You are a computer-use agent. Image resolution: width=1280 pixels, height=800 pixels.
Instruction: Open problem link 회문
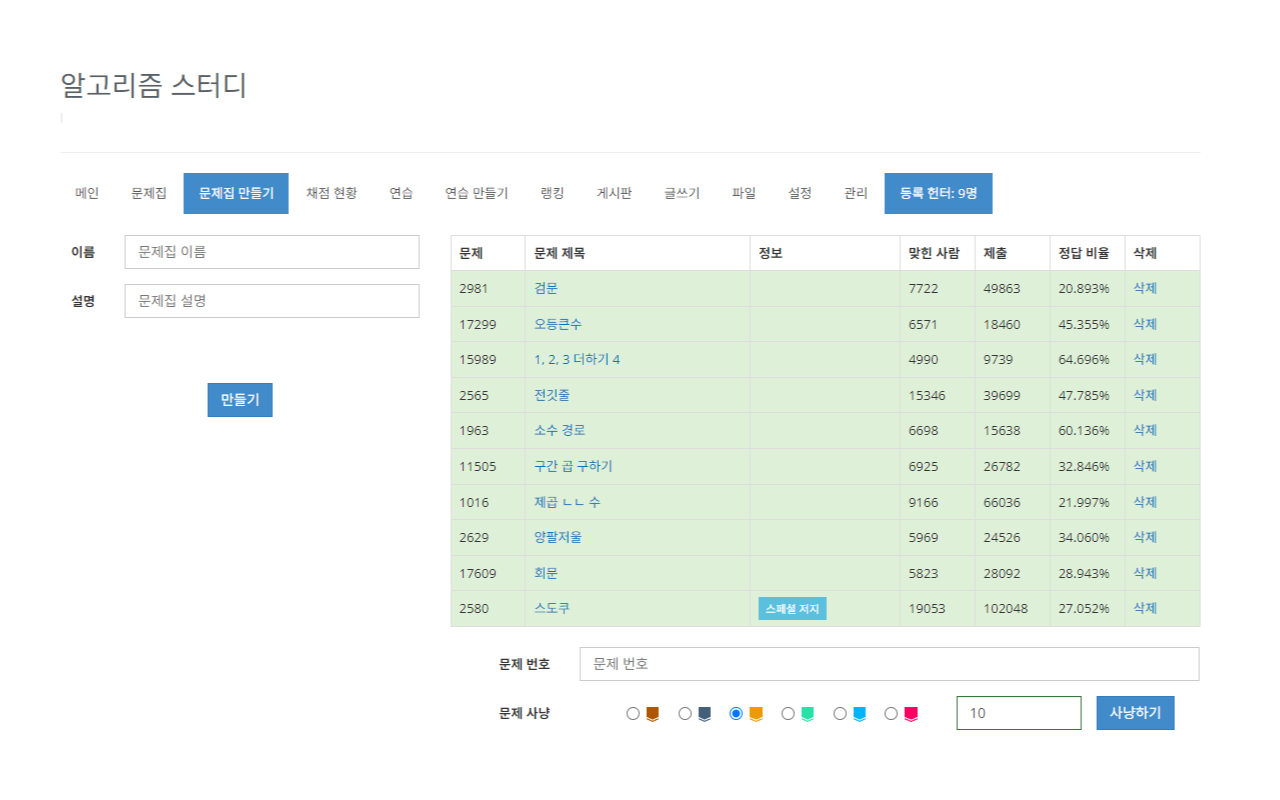coord(546,573)
